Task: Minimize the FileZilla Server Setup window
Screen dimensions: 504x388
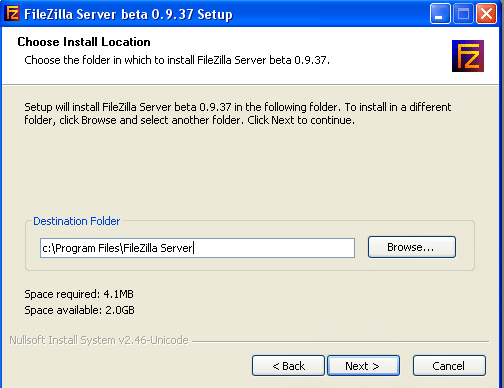Action: tap(440, 14)
